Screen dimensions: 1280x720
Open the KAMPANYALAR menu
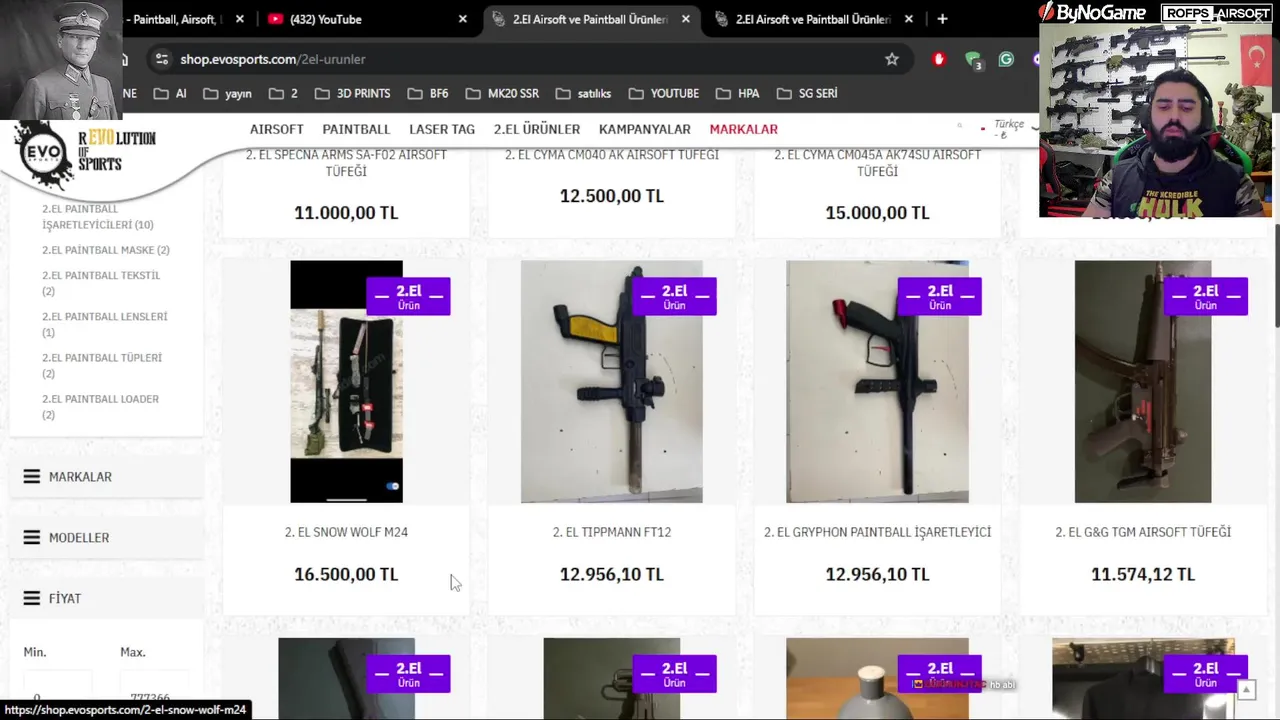(645, 129)
